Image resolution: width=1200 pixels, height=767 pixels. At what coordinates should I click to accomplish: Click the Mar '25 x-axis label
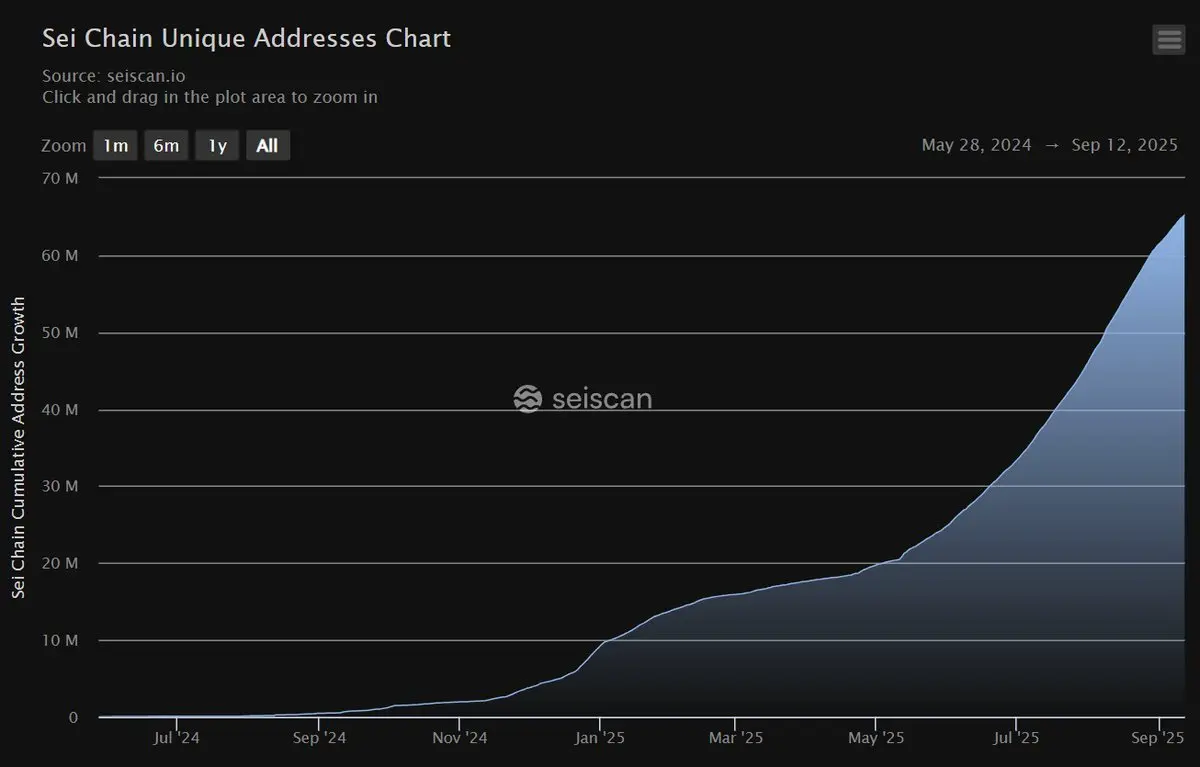point(735,739)
